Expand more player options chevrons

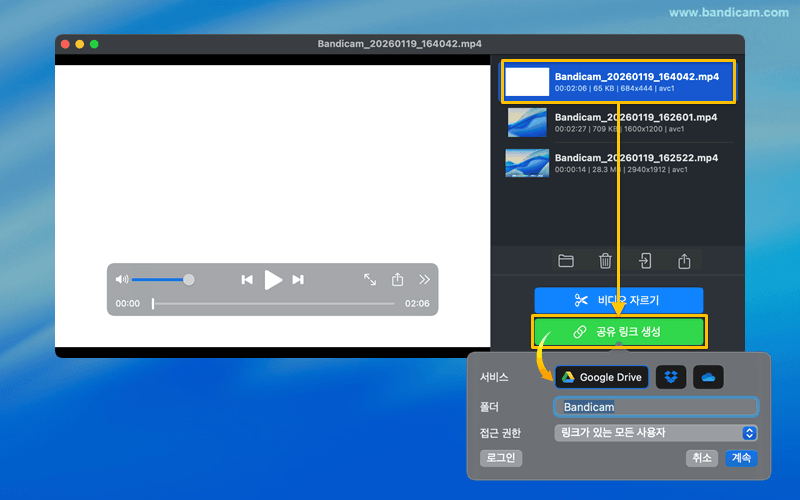pyautogui.click(x=425, y=280)
